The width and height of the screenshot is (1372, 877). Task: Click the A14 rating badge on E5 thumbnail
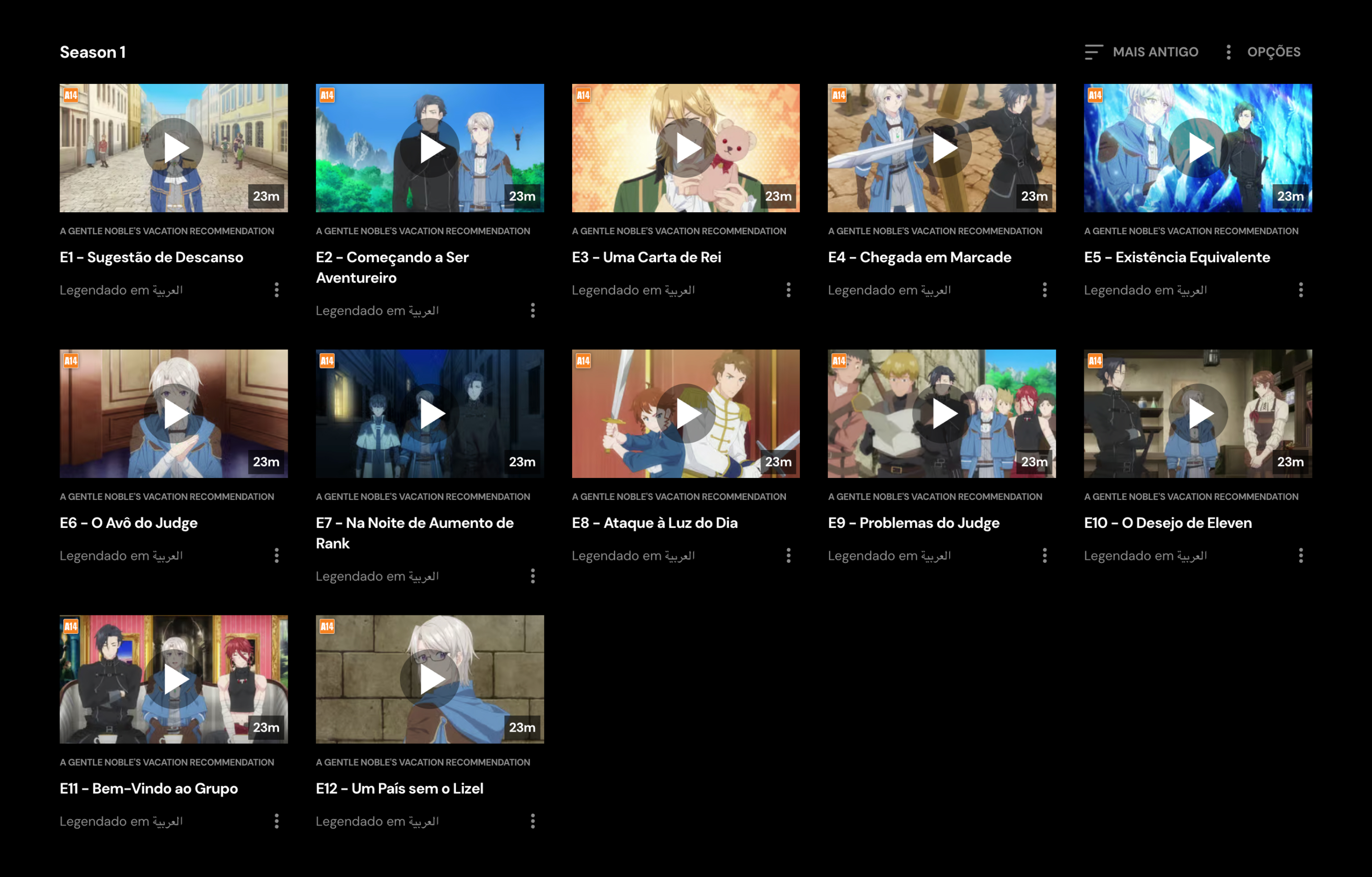1095,95
